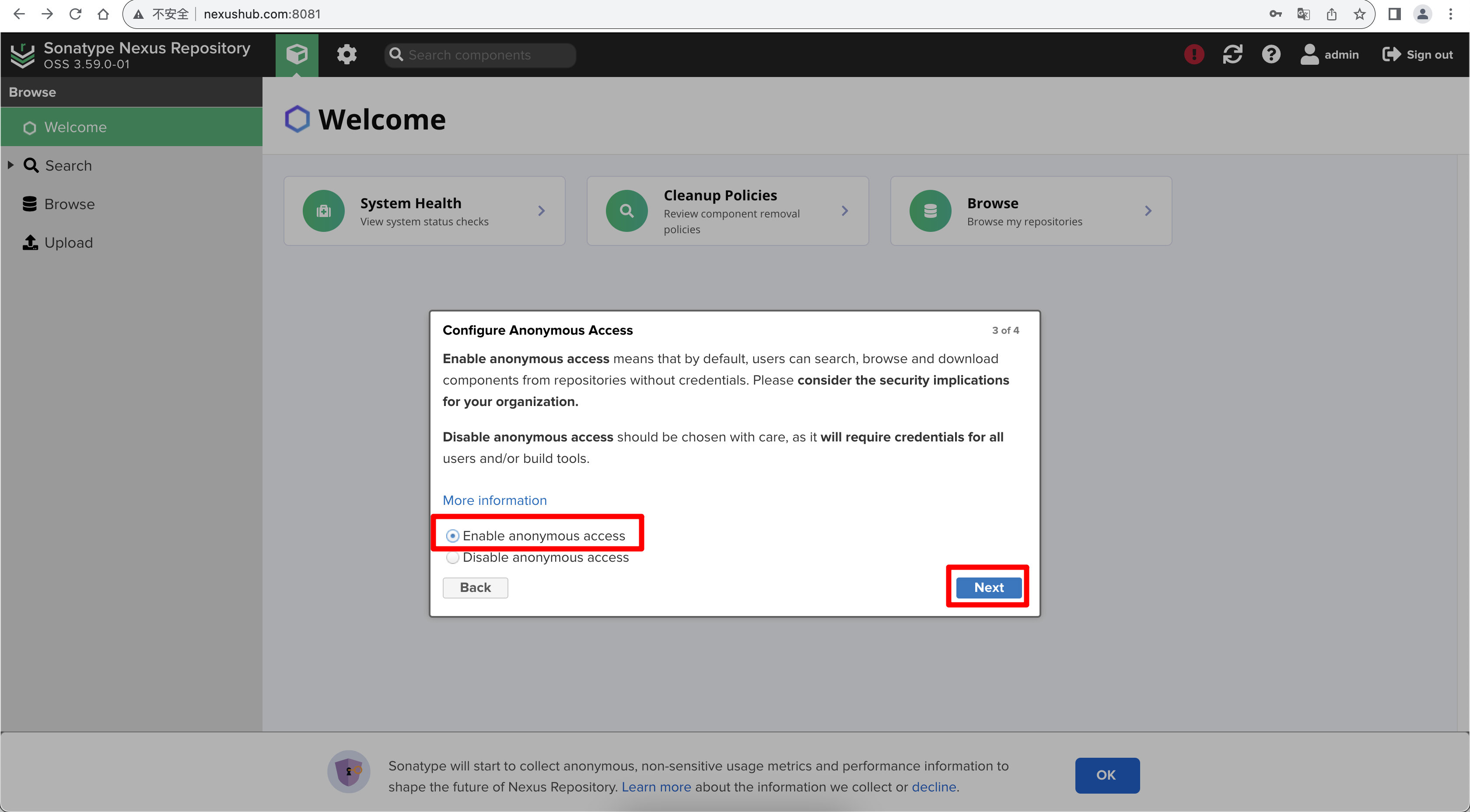Open saved passwords key icon
The width and height of the screenshot is (1470, 812).
click(x=1275, y=14)
